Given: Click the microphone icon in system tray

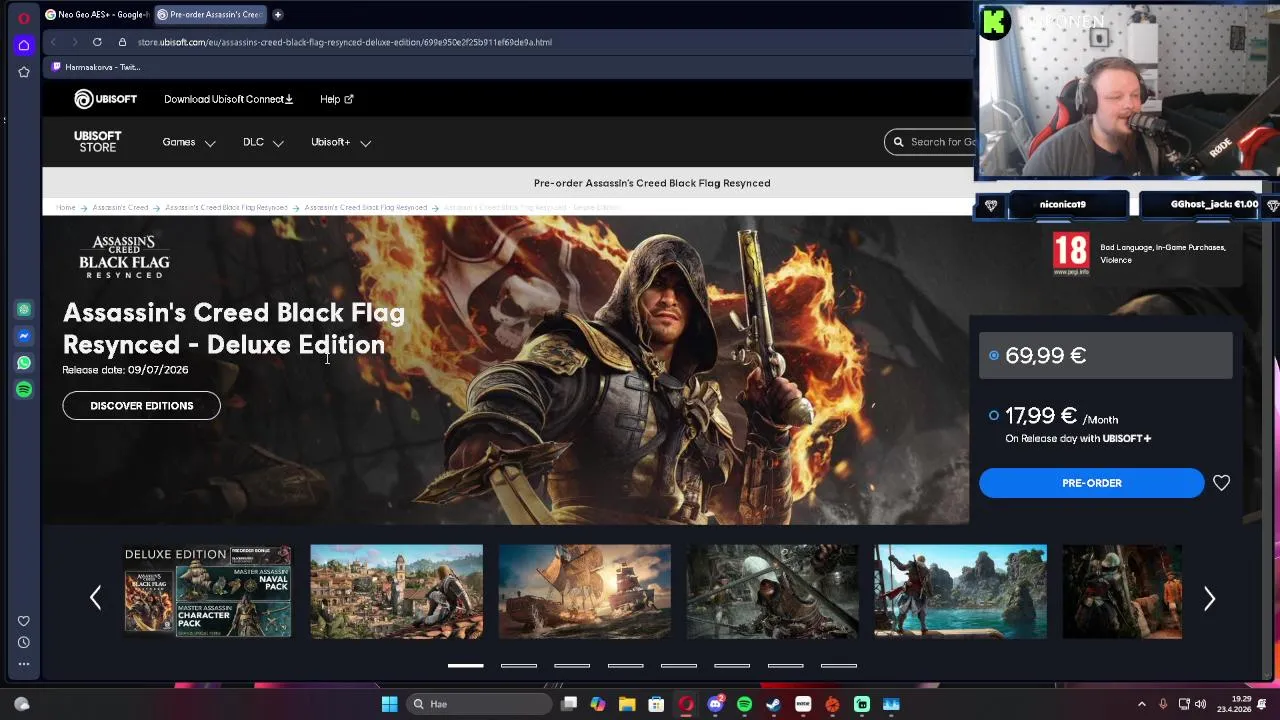Looking at the screenshot, I should pos(1163,704).
